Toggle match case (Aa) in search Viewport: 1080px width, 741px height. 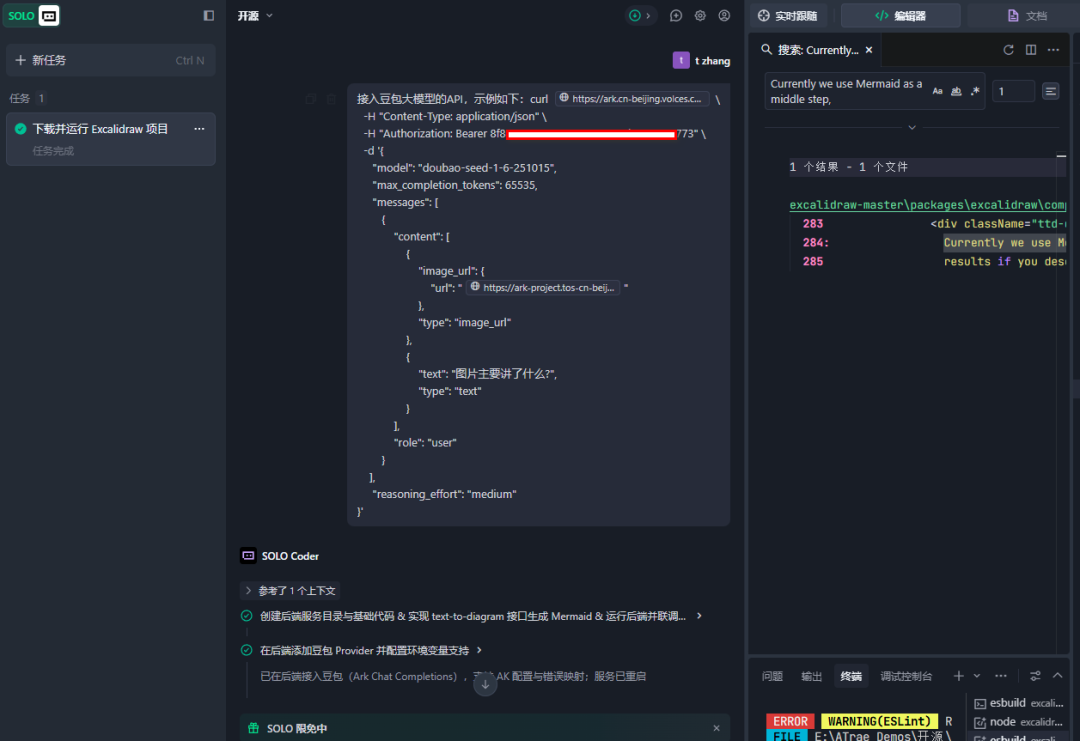937,91
